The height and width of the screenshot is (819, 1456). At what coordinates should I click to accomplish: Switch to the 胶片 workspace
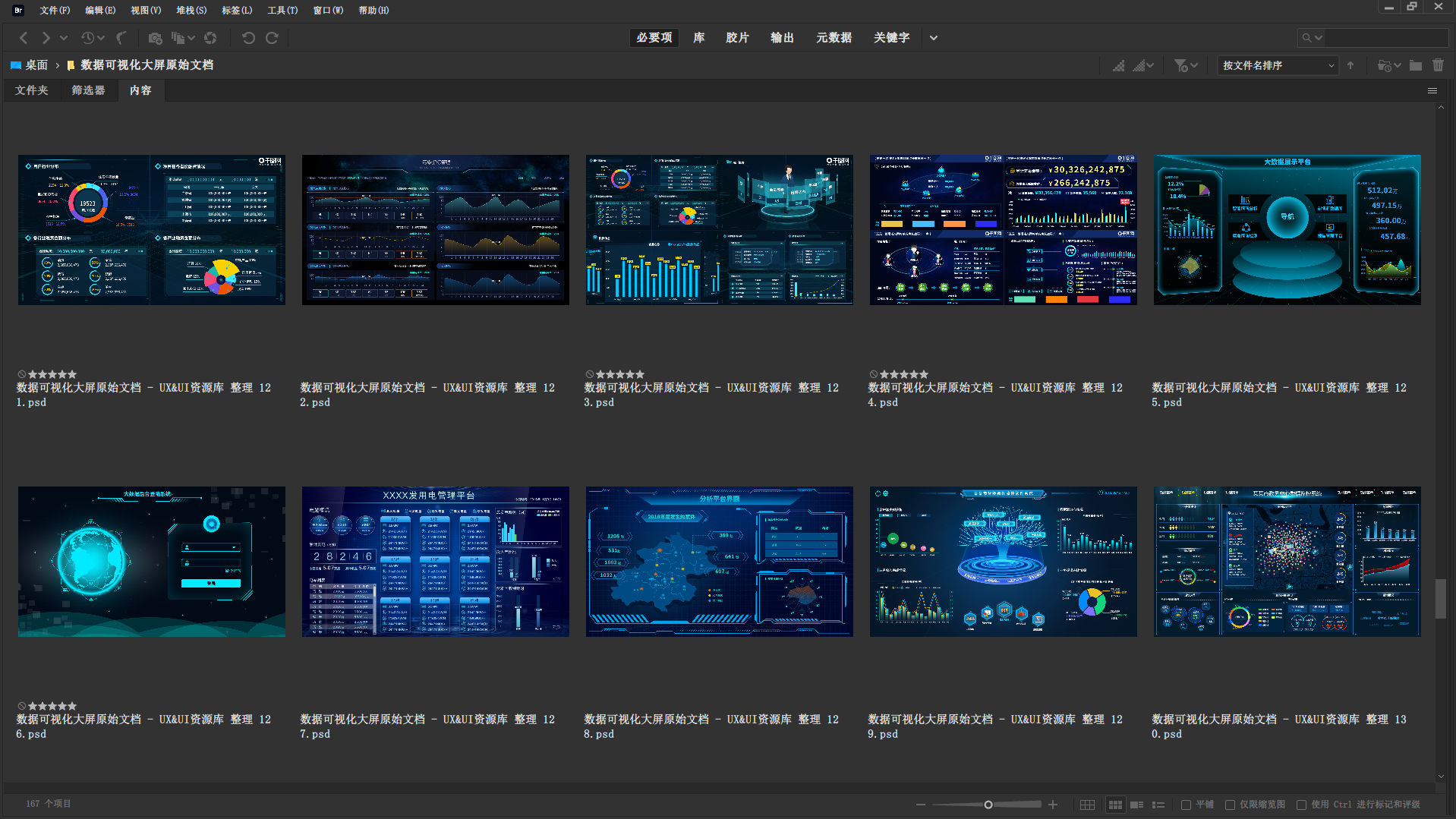coord(737,38)
